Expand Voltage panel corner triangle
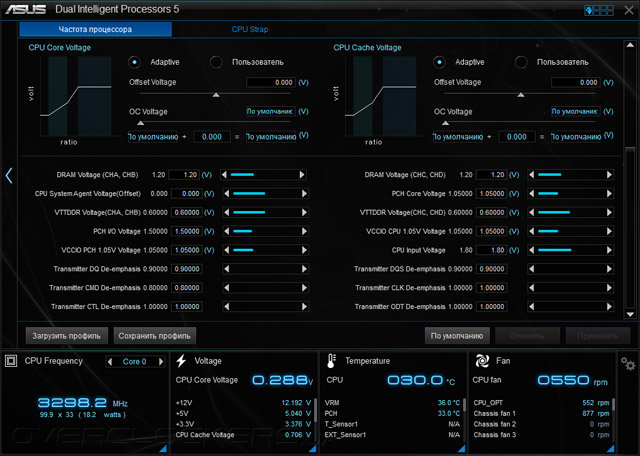 tap(313, 449)
